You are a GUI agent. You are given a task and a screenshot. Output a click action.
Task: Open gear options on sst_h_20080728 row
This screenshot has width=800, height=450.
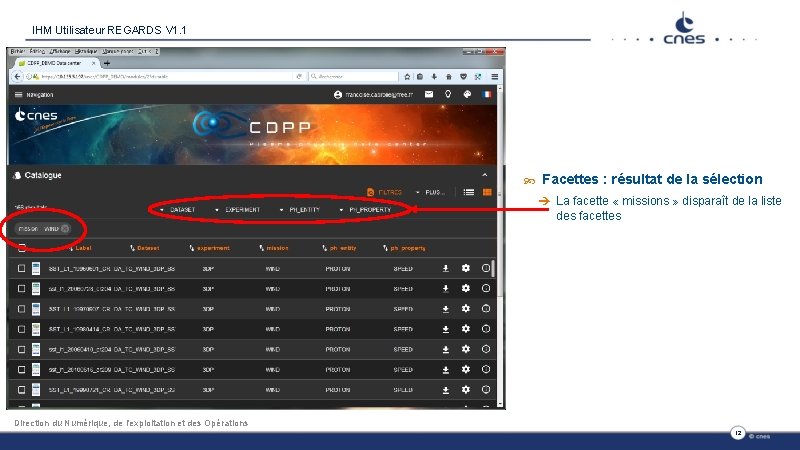coord(466,289)
